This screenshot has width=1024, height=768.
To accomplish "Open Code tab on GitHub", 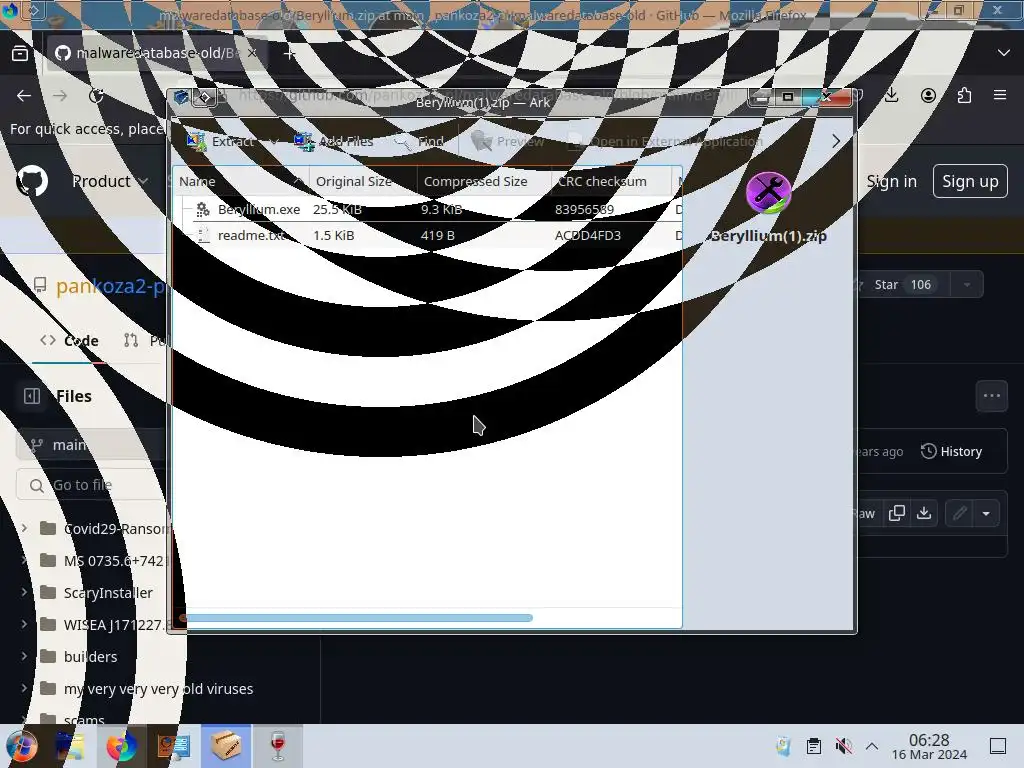I will [x=69, y=340].
